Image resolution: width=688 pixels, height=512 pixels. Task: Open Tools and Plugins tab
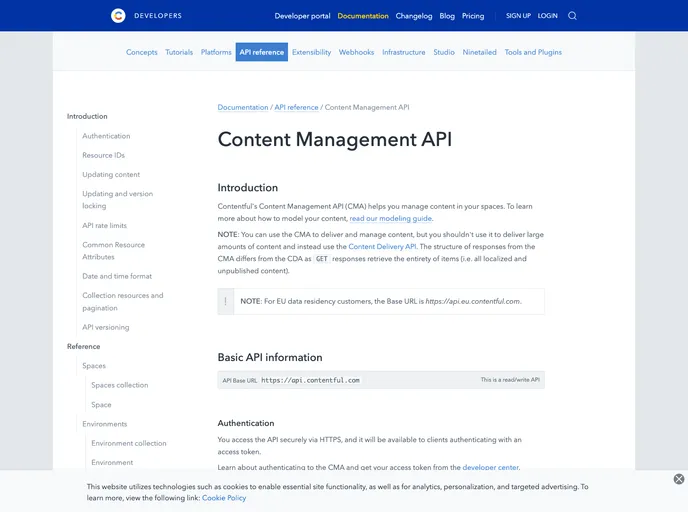[x=533, y=52]
